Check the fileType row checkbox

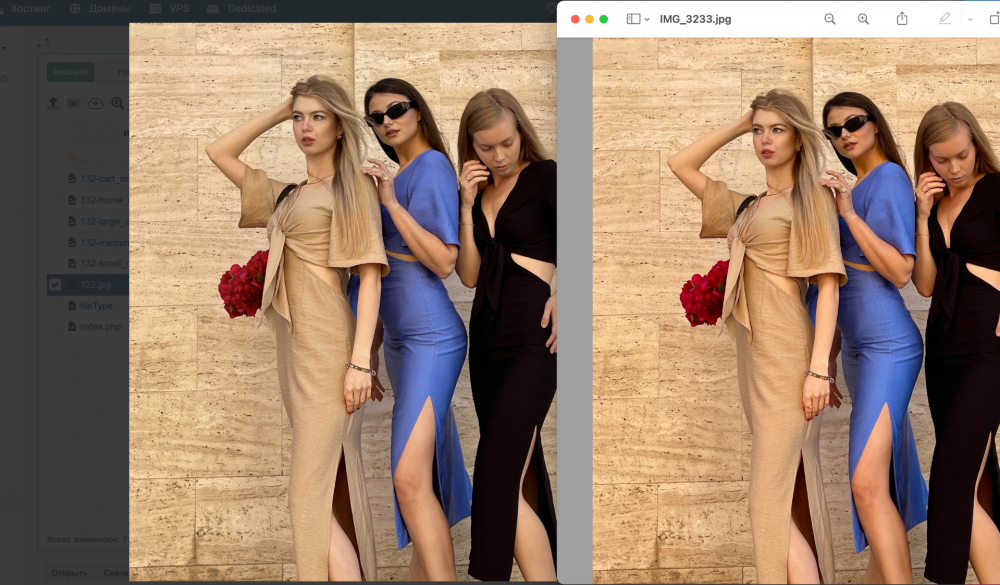[x=55, y=306]
